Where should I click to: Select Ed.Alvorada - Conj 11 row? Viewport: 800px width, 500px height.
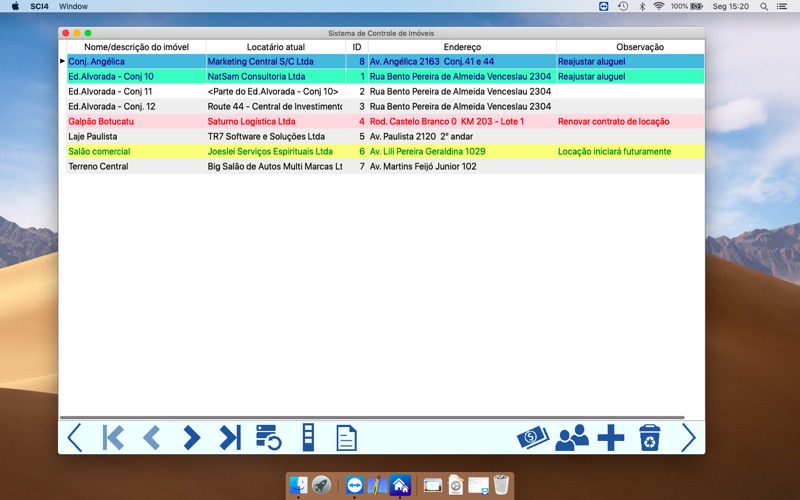[385, 91]
